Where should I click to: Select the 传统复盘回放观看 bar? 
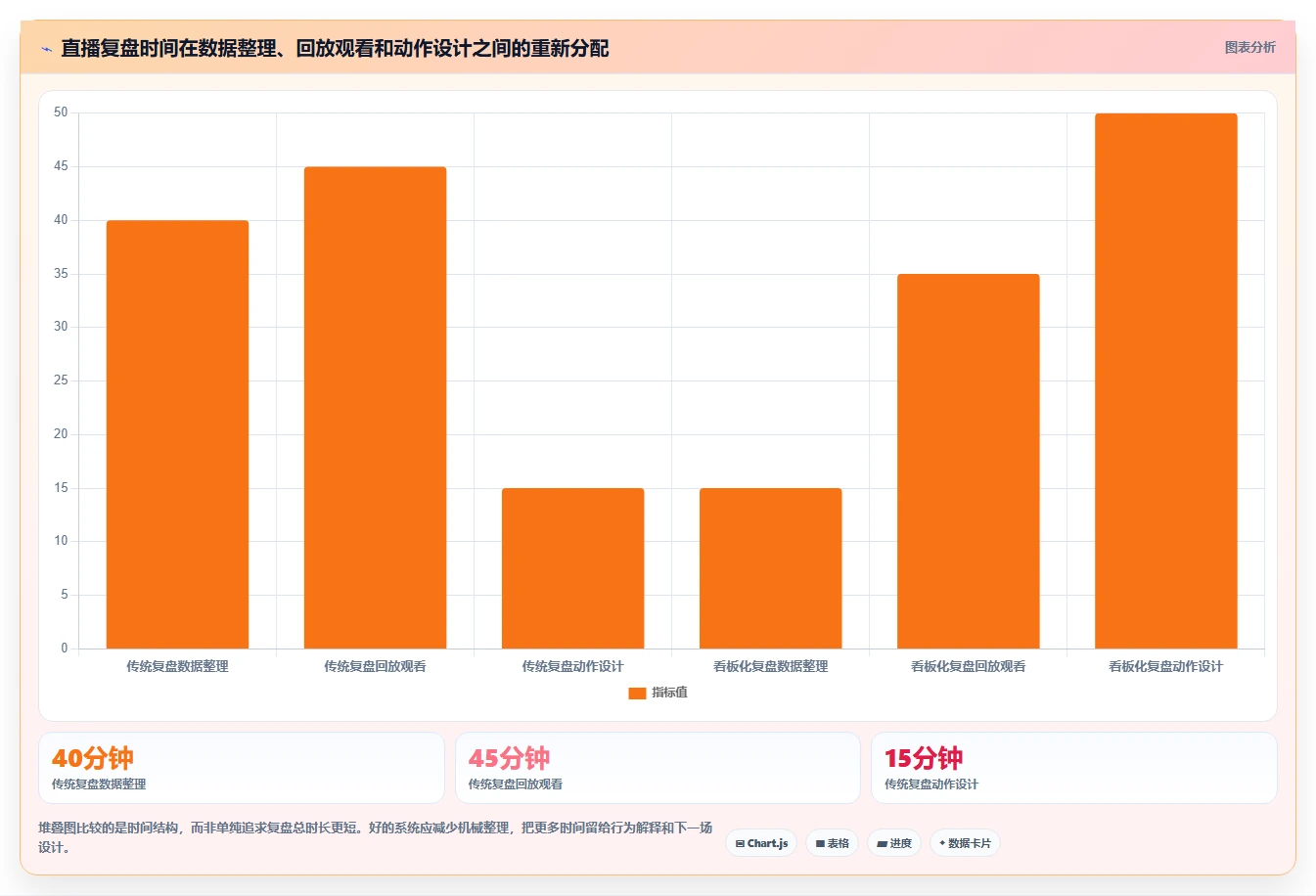pyautogui.click(x=375, y=408)
